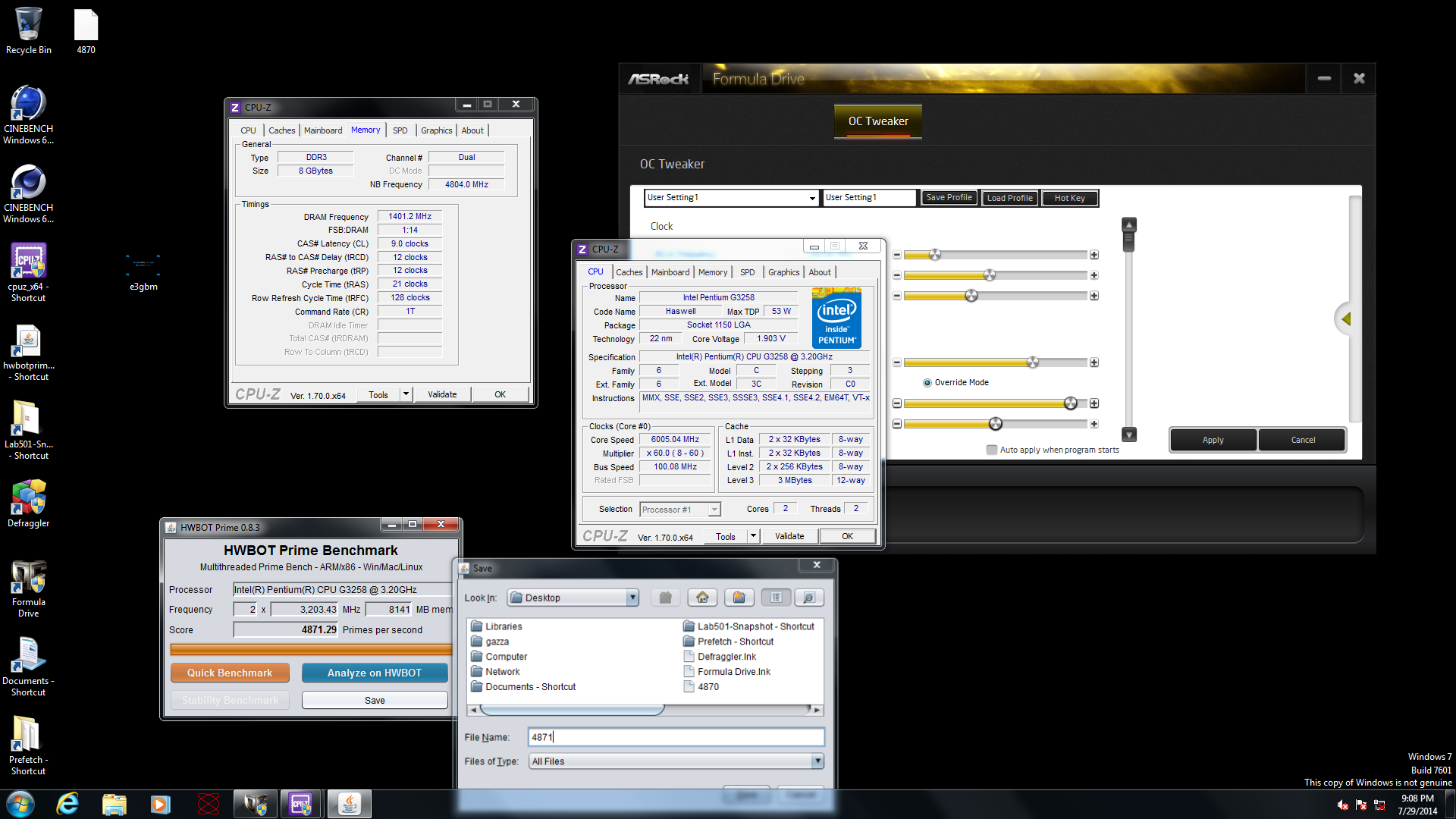Open the Mainboard tab in the front CPU-Z window
The height and width of the screenshot is (819, 1456).
670,272
